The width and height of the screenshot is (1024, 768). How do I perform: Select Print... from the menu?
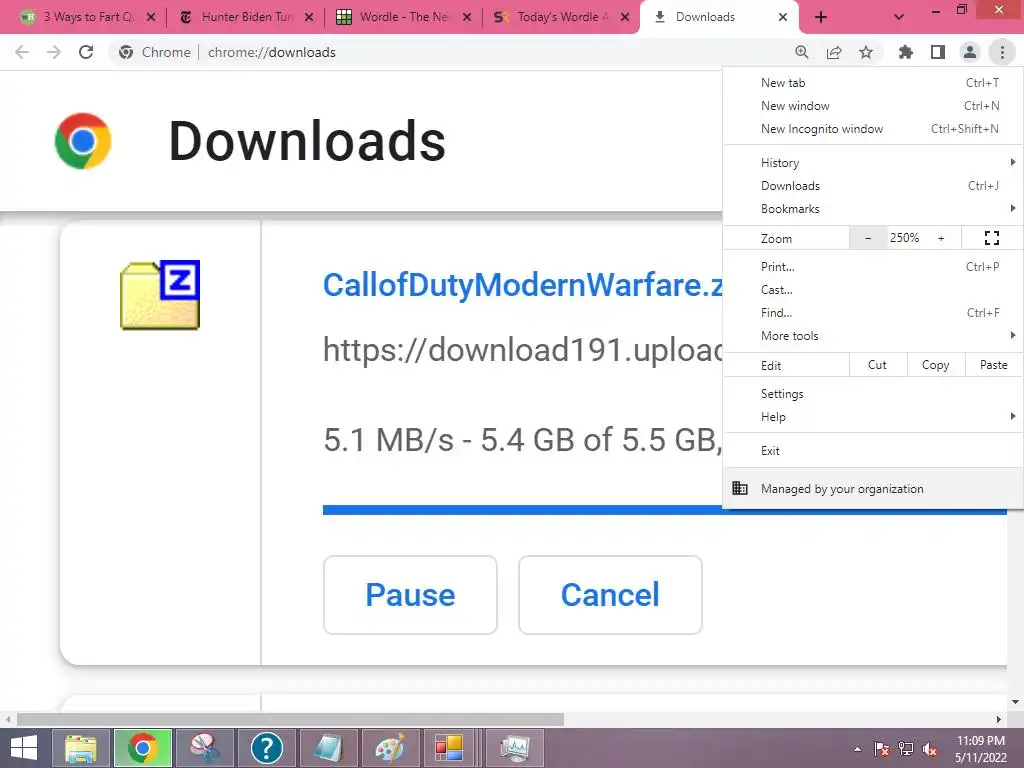click(x=872, y=266)
